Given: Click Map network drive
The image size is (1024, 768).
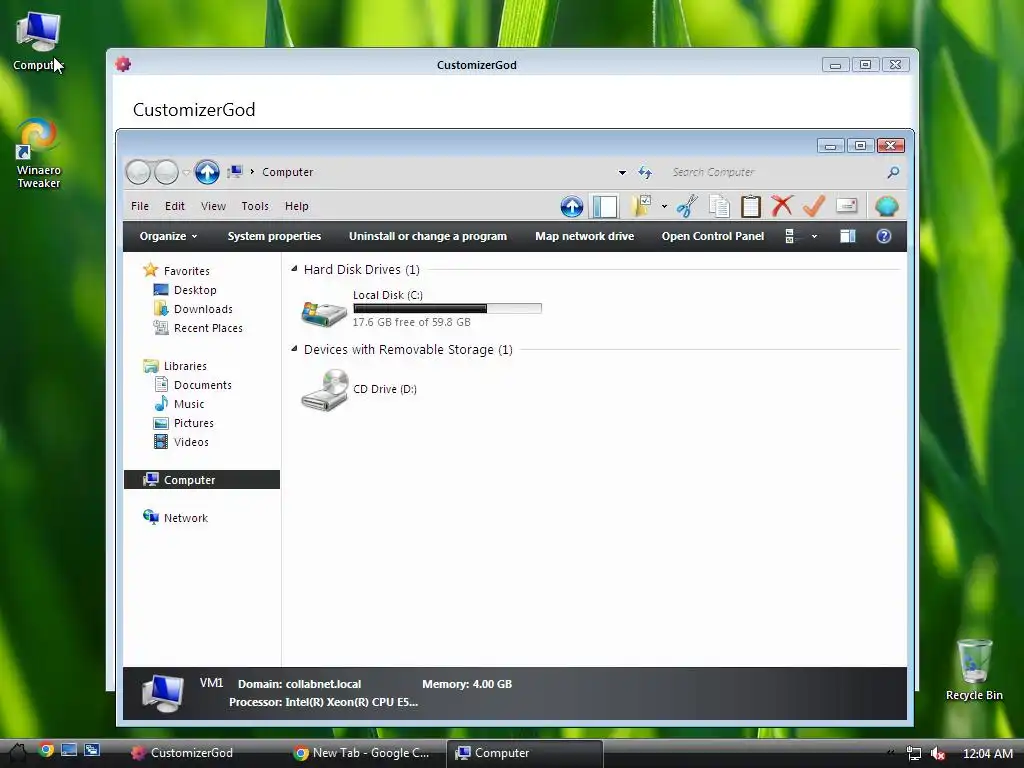Looking at the screenshot, I should click(584, 236).
